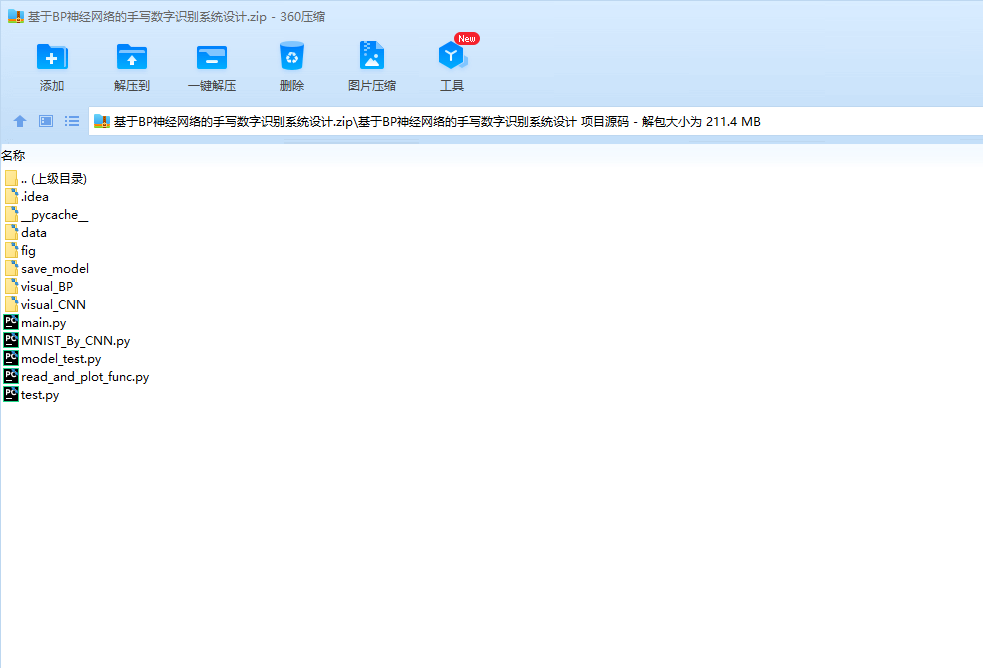Click the 删除 (Delete) recycle bin icon
Screen dimensions: 983x668
(292, 56)
